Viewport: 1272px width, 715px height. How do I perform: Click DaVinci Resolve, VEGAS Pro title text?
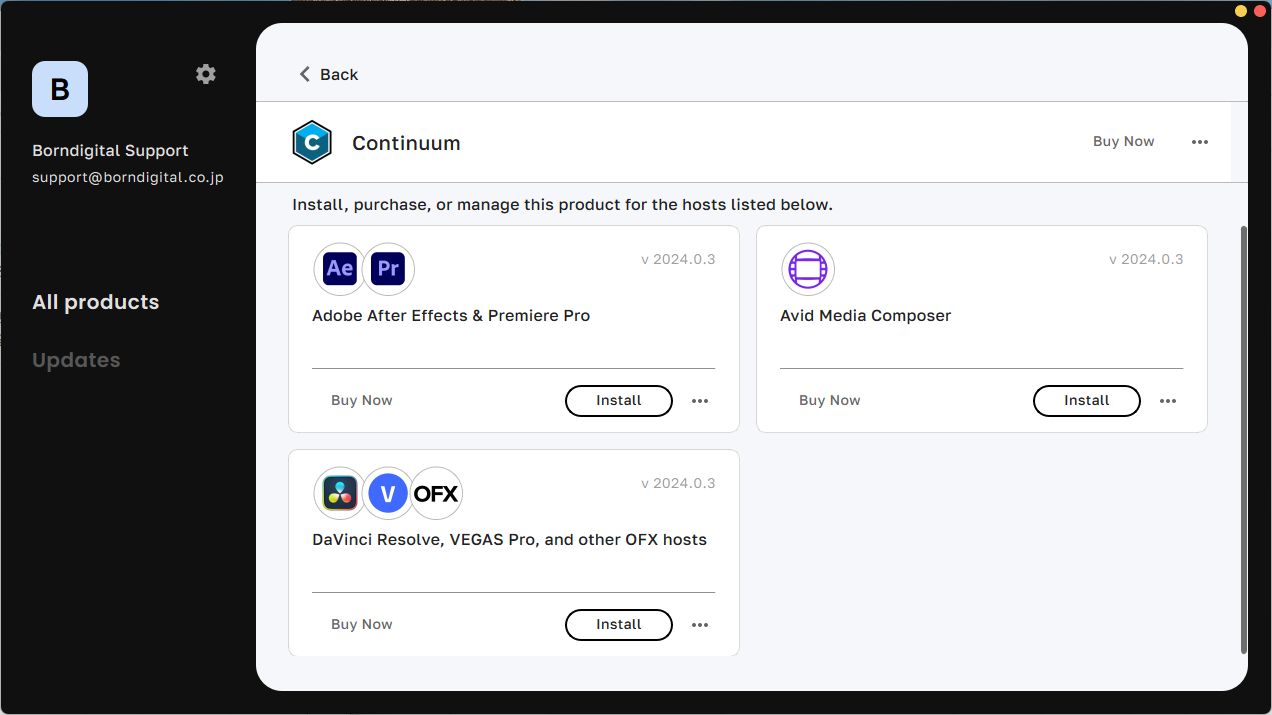pyautogui.click(x=509, y=540)
